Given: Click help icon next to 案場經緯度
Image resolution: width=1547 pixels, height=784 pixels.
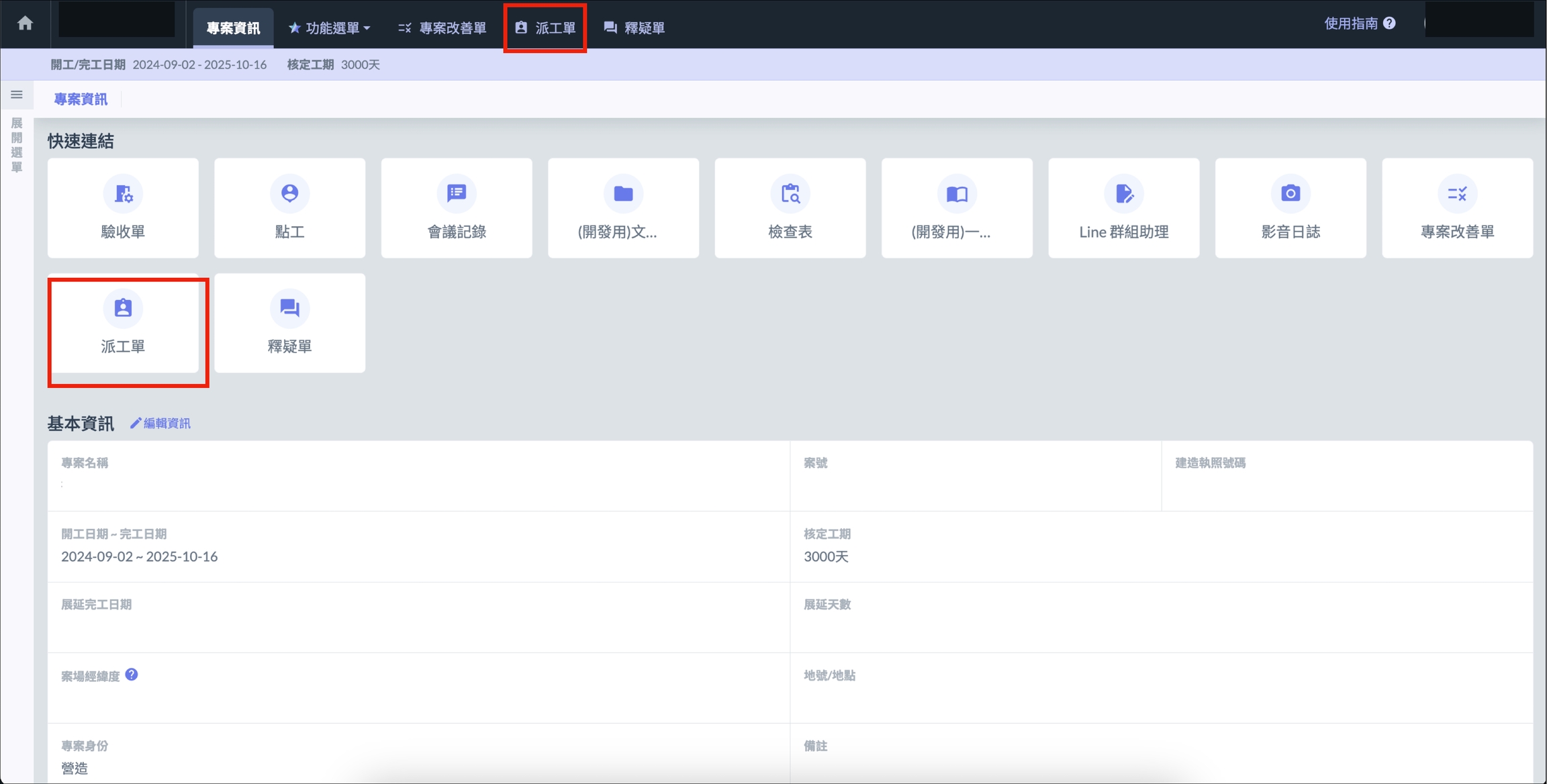Looking at the screenshot, I should 132,675.
